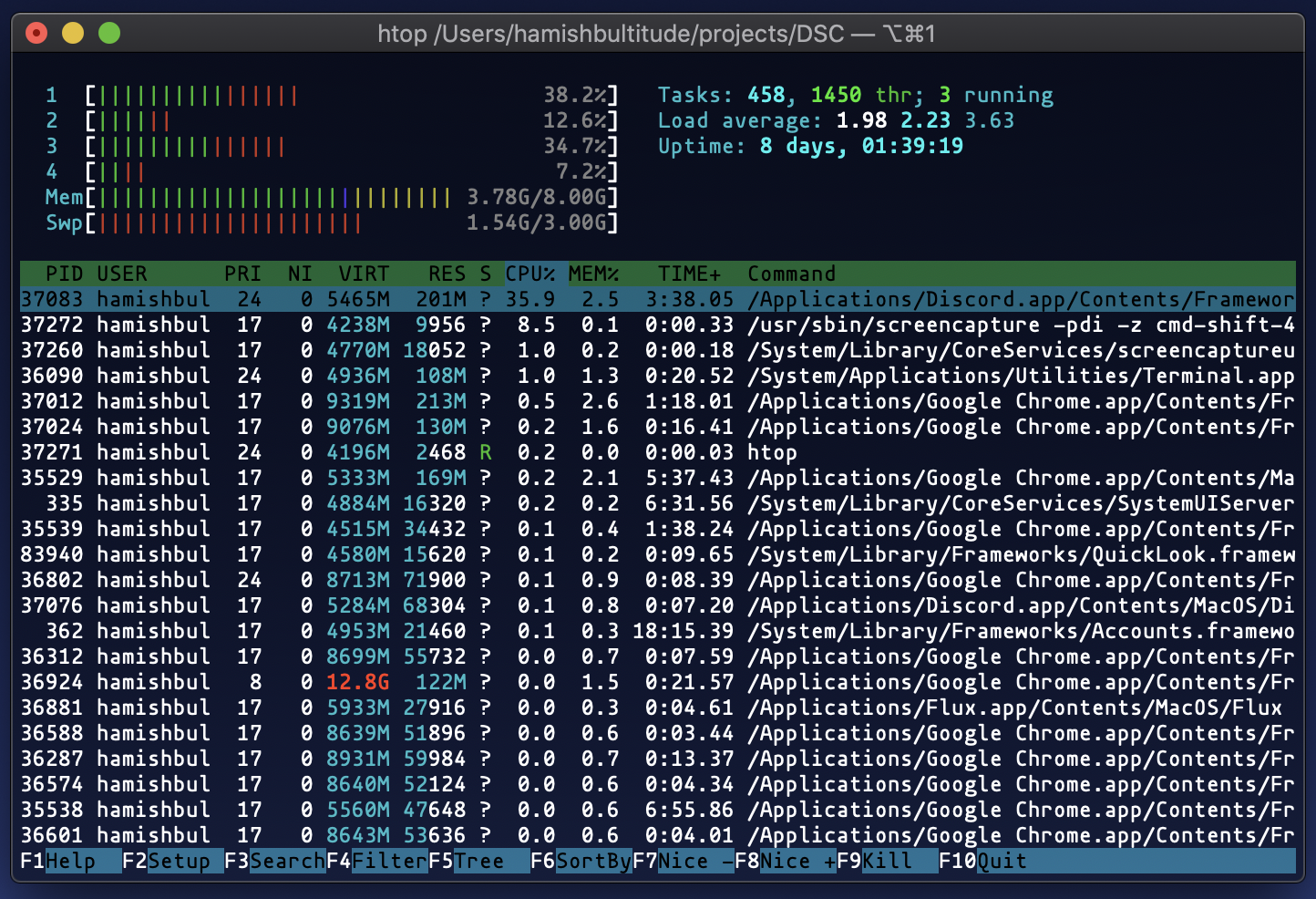Select Chrome process row PID 35539
Screen dimensions: 1316x899
click(657, 529)
